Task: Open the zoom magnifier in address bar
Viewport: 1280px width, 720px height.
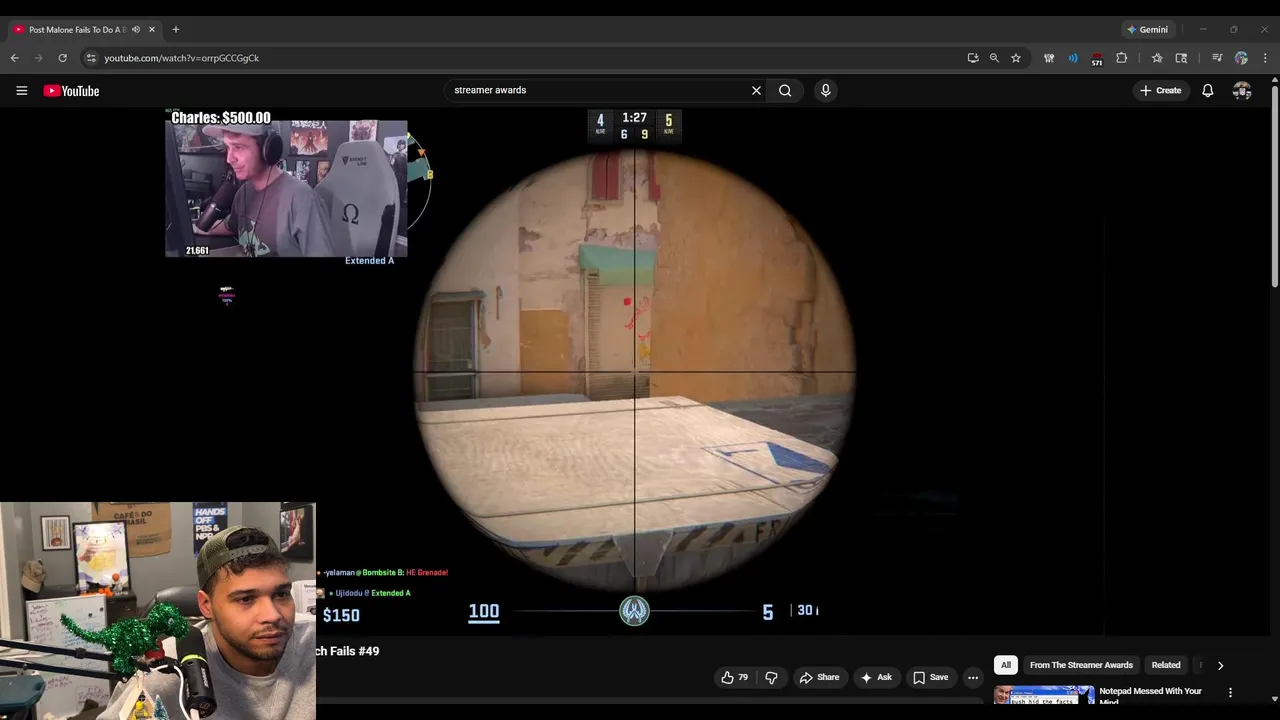Action: [x=994, y=58]
